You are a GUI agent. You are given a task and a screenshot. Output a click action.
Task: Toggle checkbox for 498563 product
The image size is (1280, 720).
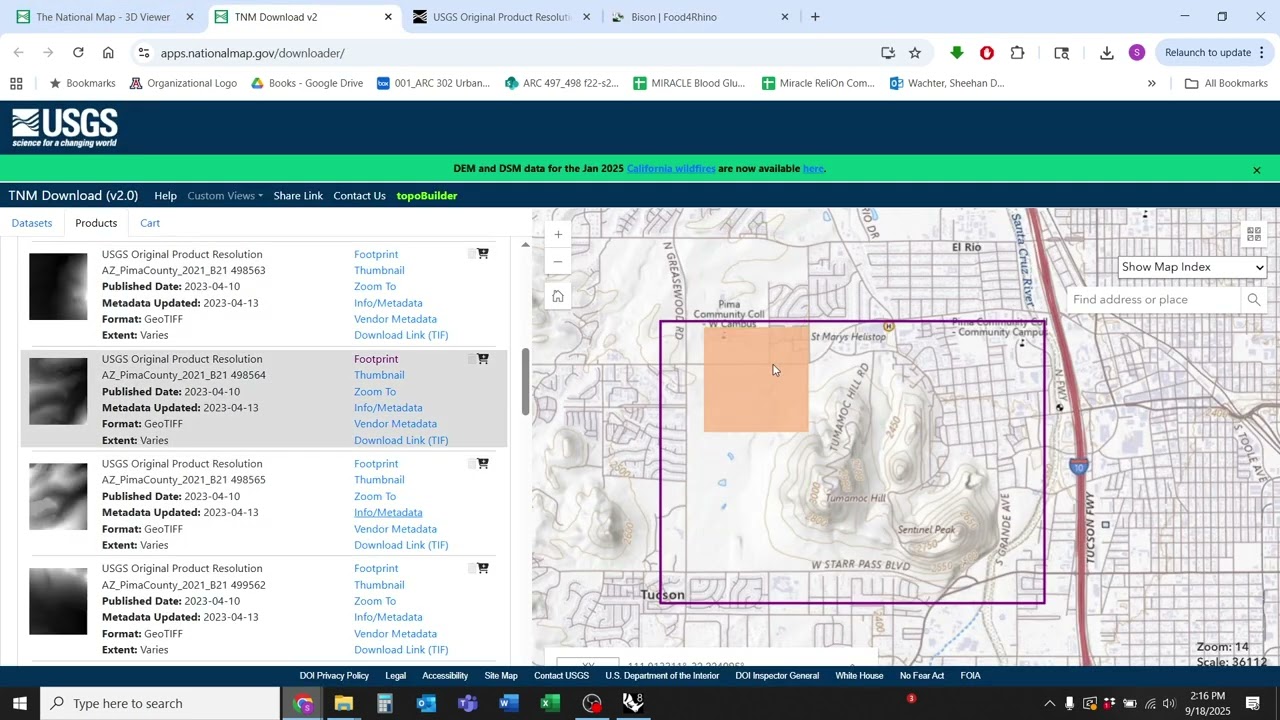471,254
